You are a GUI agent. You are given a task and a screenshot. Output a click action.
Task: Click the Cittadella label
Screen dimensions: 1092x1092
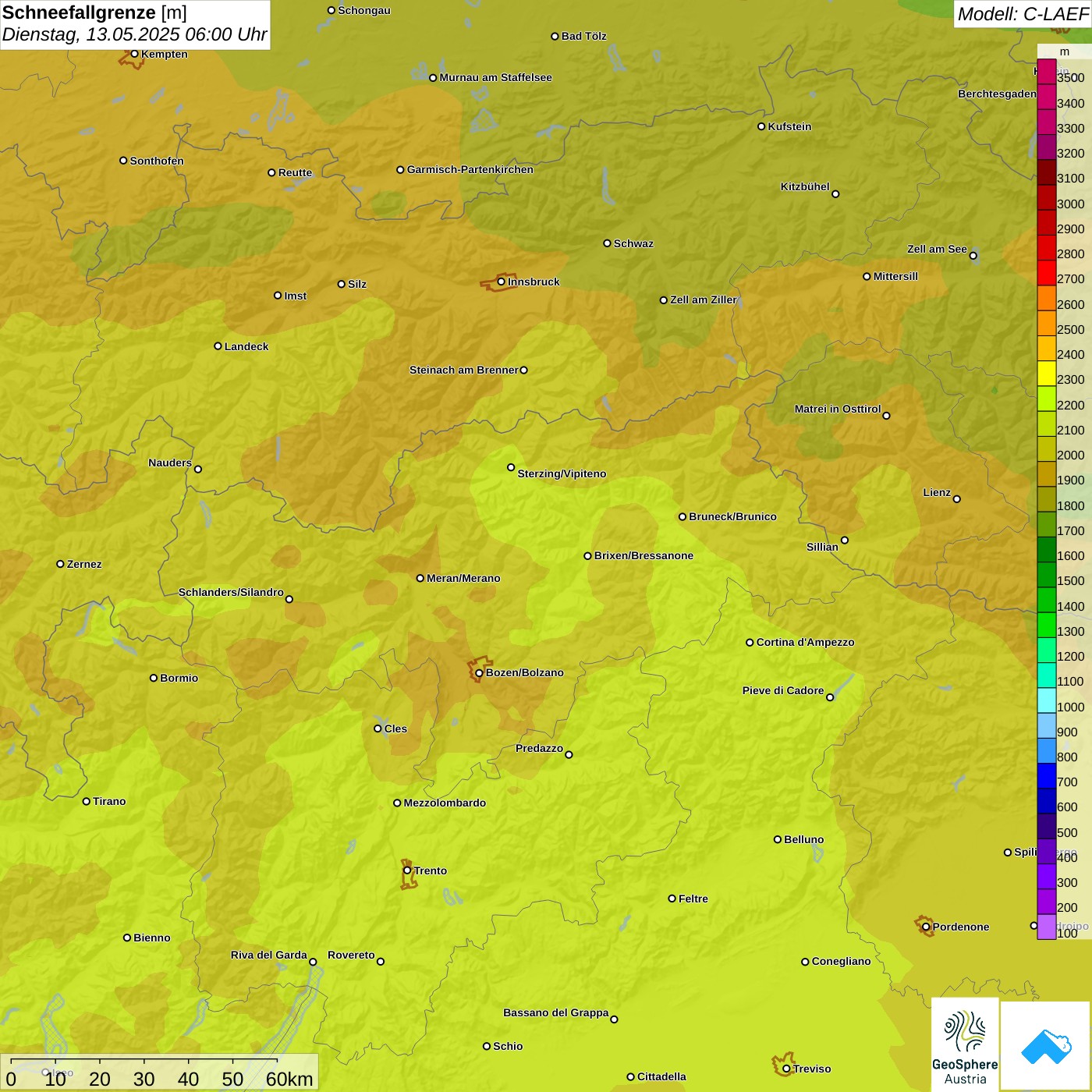(x=661, y=1076)
